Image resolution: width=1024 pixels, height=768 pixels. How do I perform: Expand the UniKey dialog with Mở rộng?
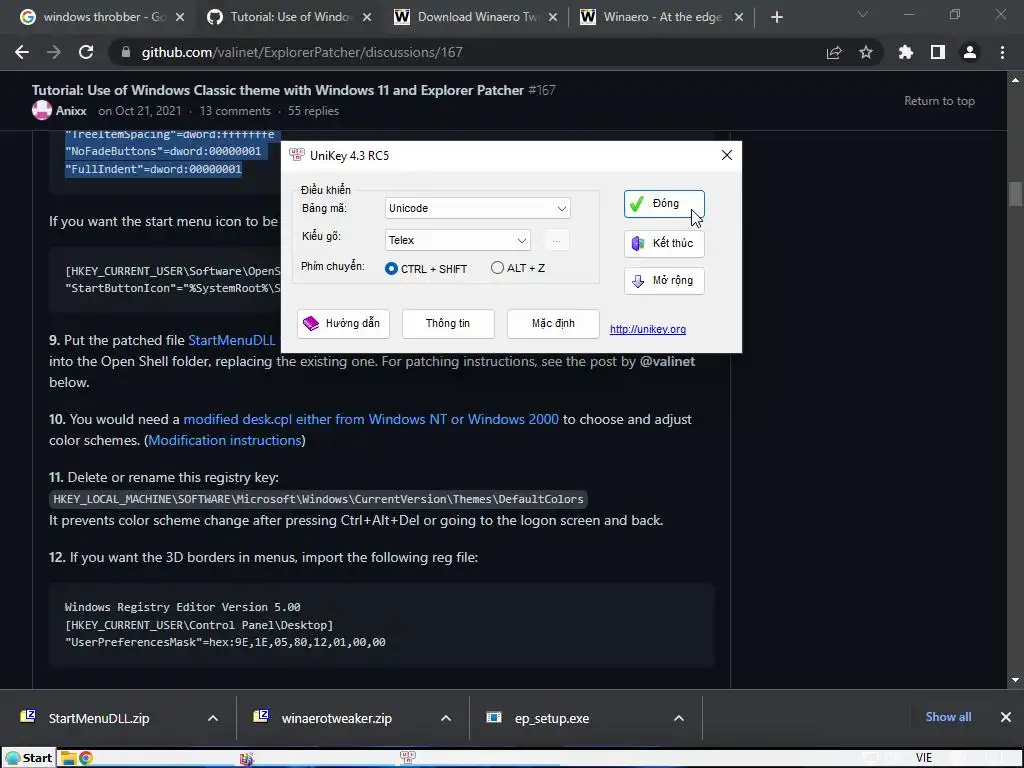[x=664, y=281]
